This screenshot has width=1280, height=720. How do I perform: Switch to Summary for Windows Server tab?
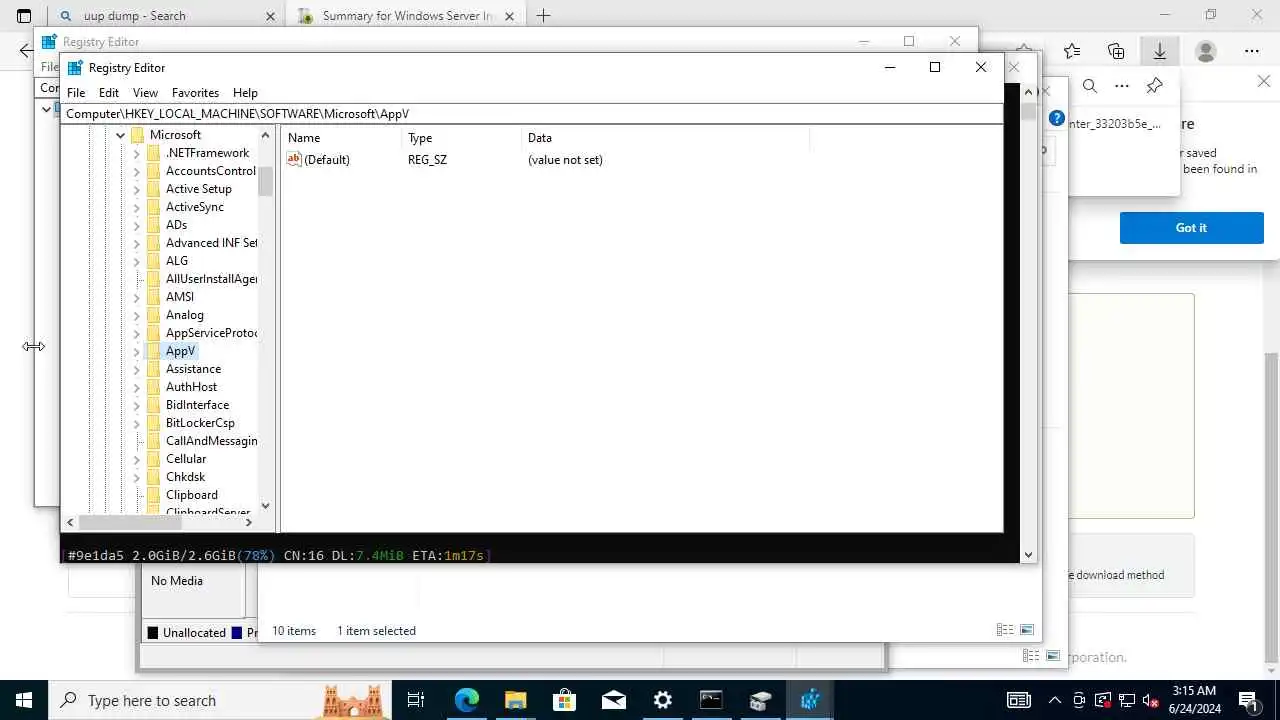pos(407,16)
